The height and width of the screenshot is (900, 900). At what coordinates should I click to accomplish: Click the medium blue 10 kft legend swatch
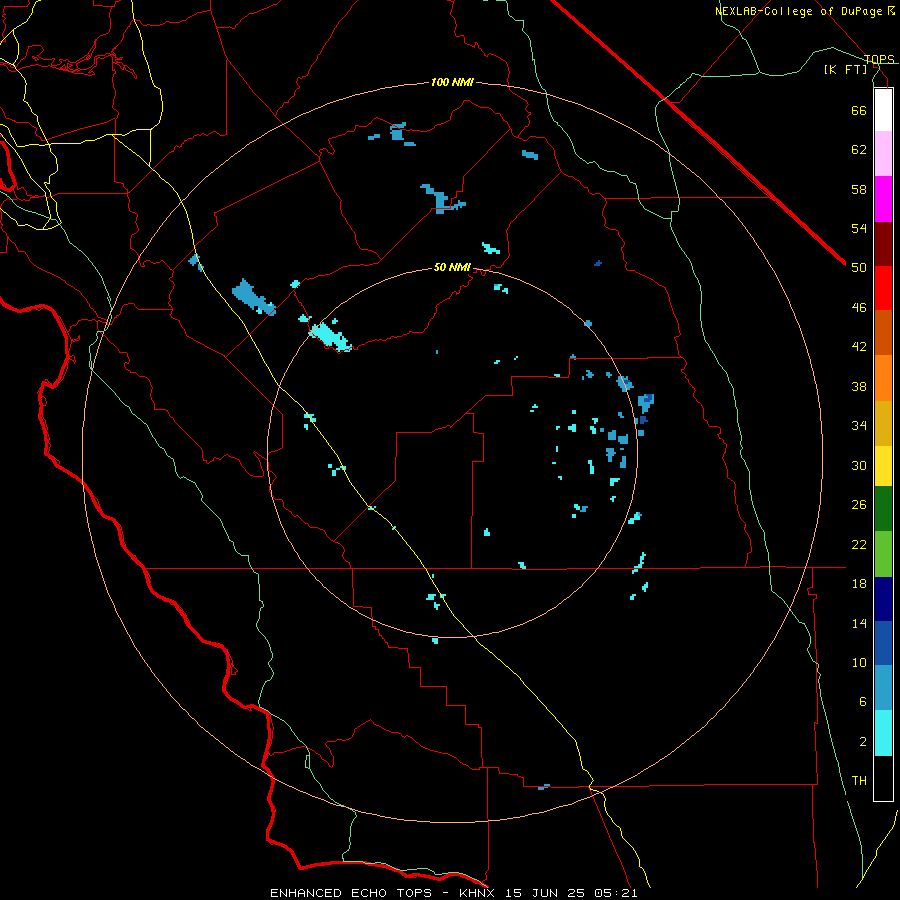pyautogui.click(x=883, y=643)
